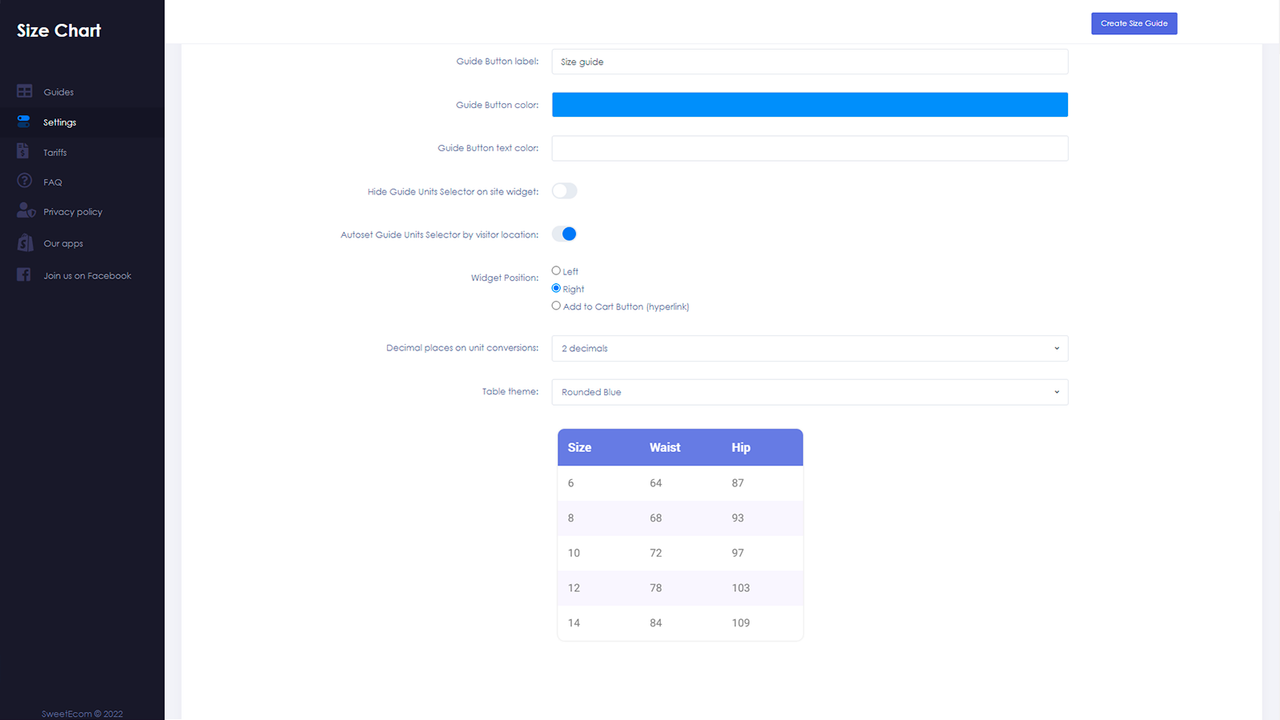
Task: Click the blue Guide Button color swatch
Action: click(x=810, y=104)
